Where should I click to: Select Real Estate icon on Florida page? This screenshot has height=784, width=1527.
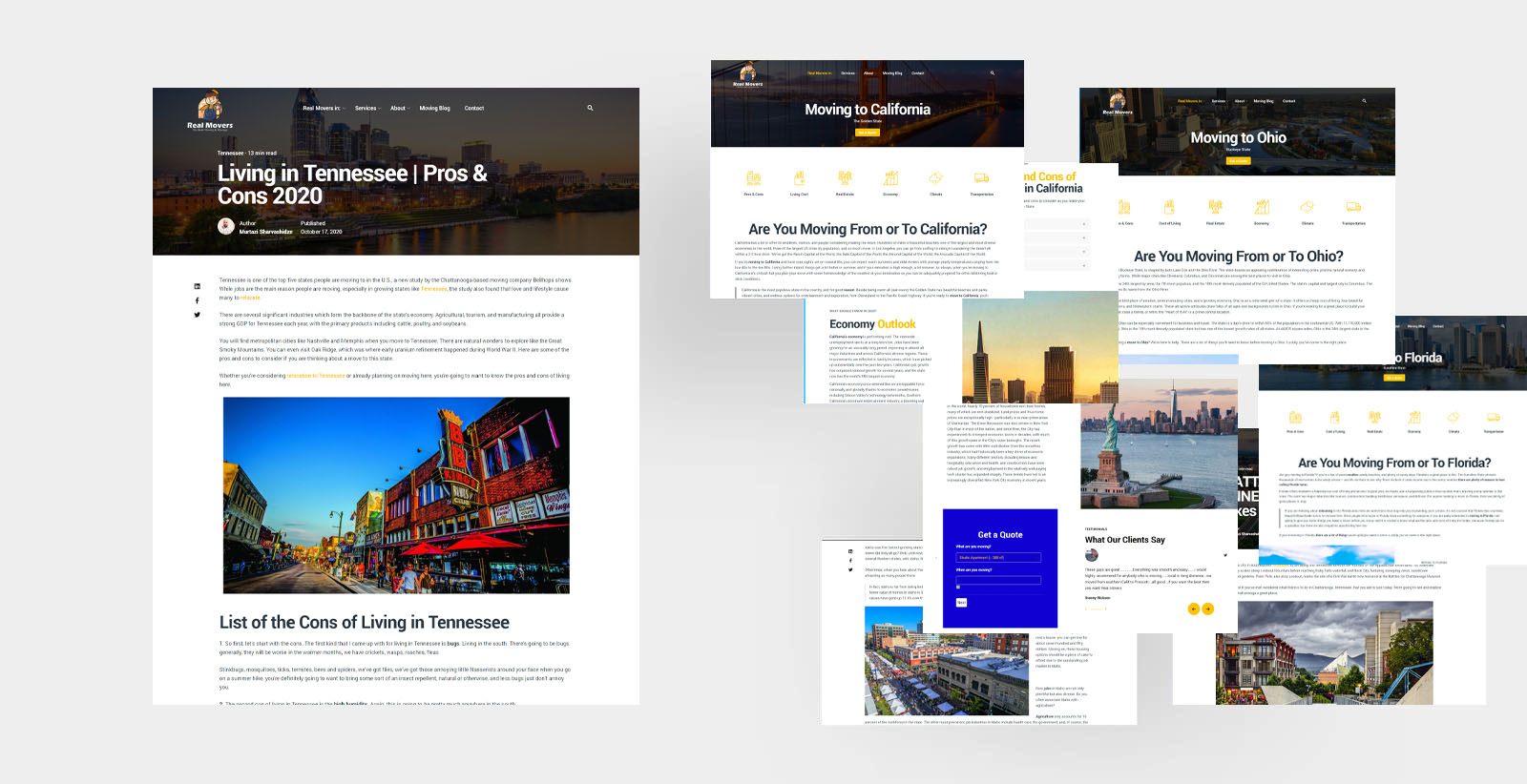pyautogui.click(x=1374, y=417)
